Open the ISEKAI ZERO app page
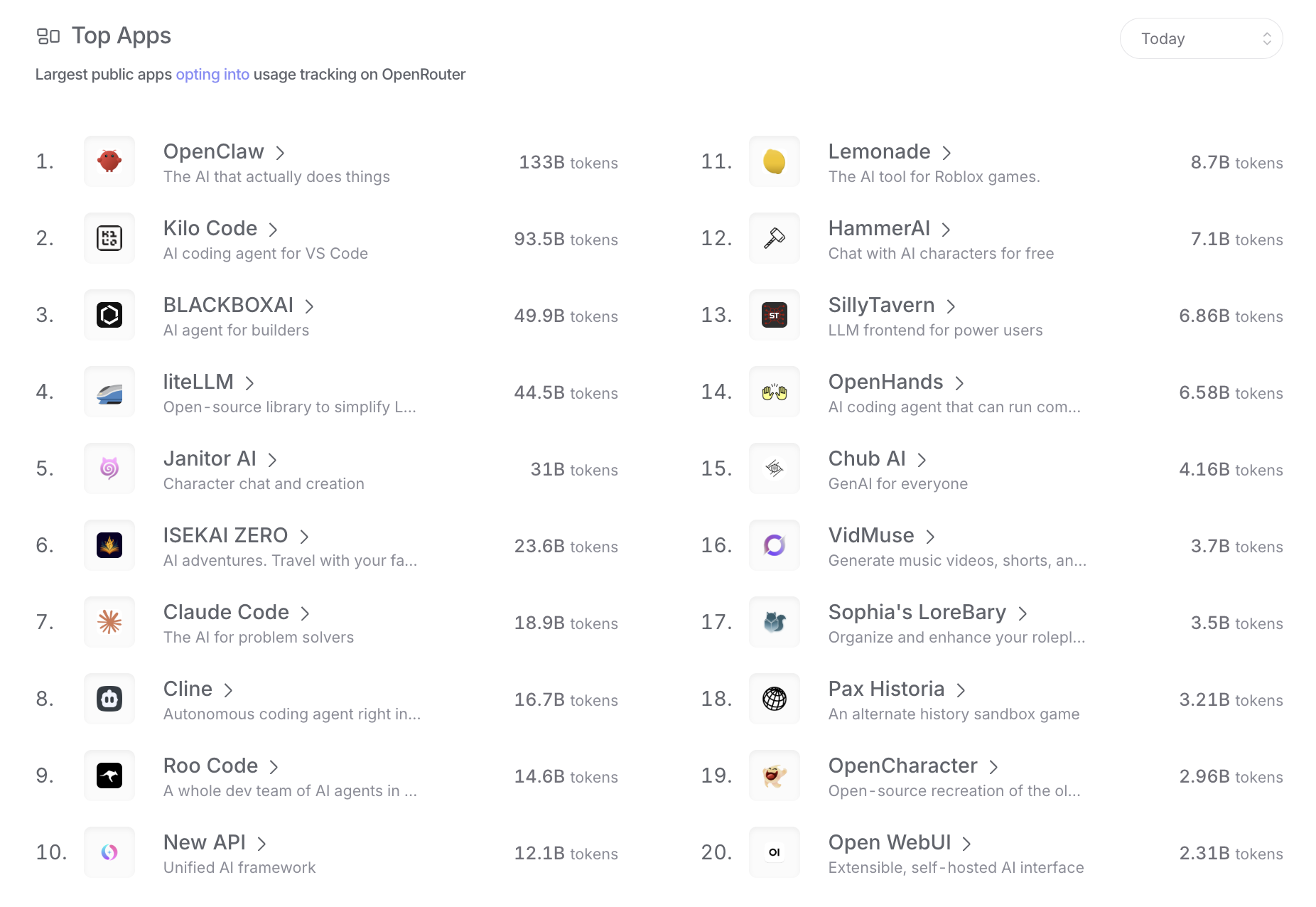 225,535
